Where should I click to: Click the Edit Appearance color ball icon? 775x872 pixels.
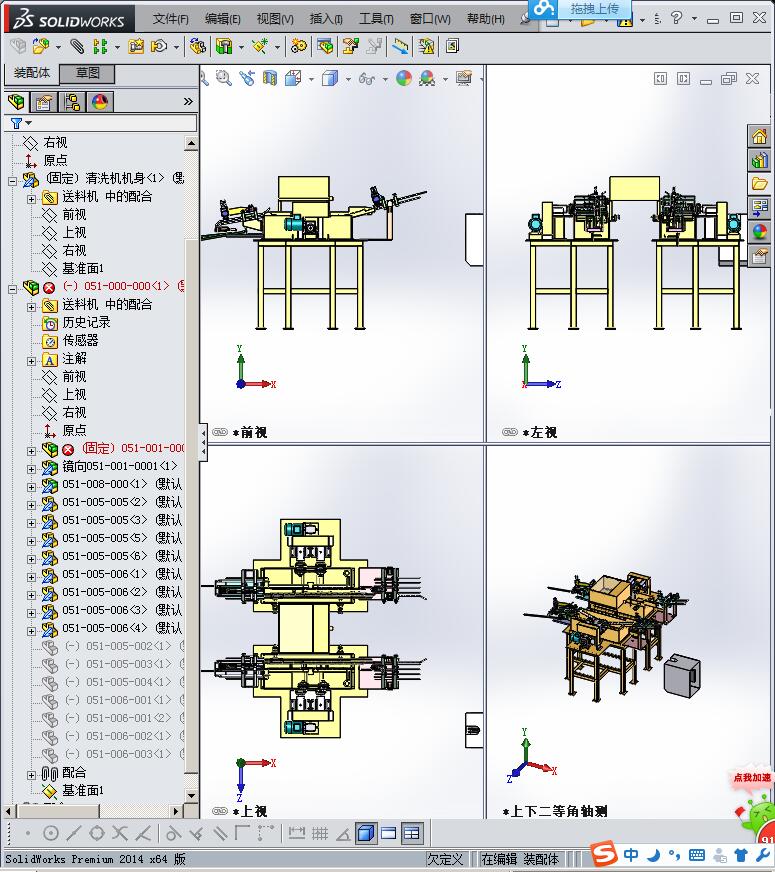pos(404,78)
